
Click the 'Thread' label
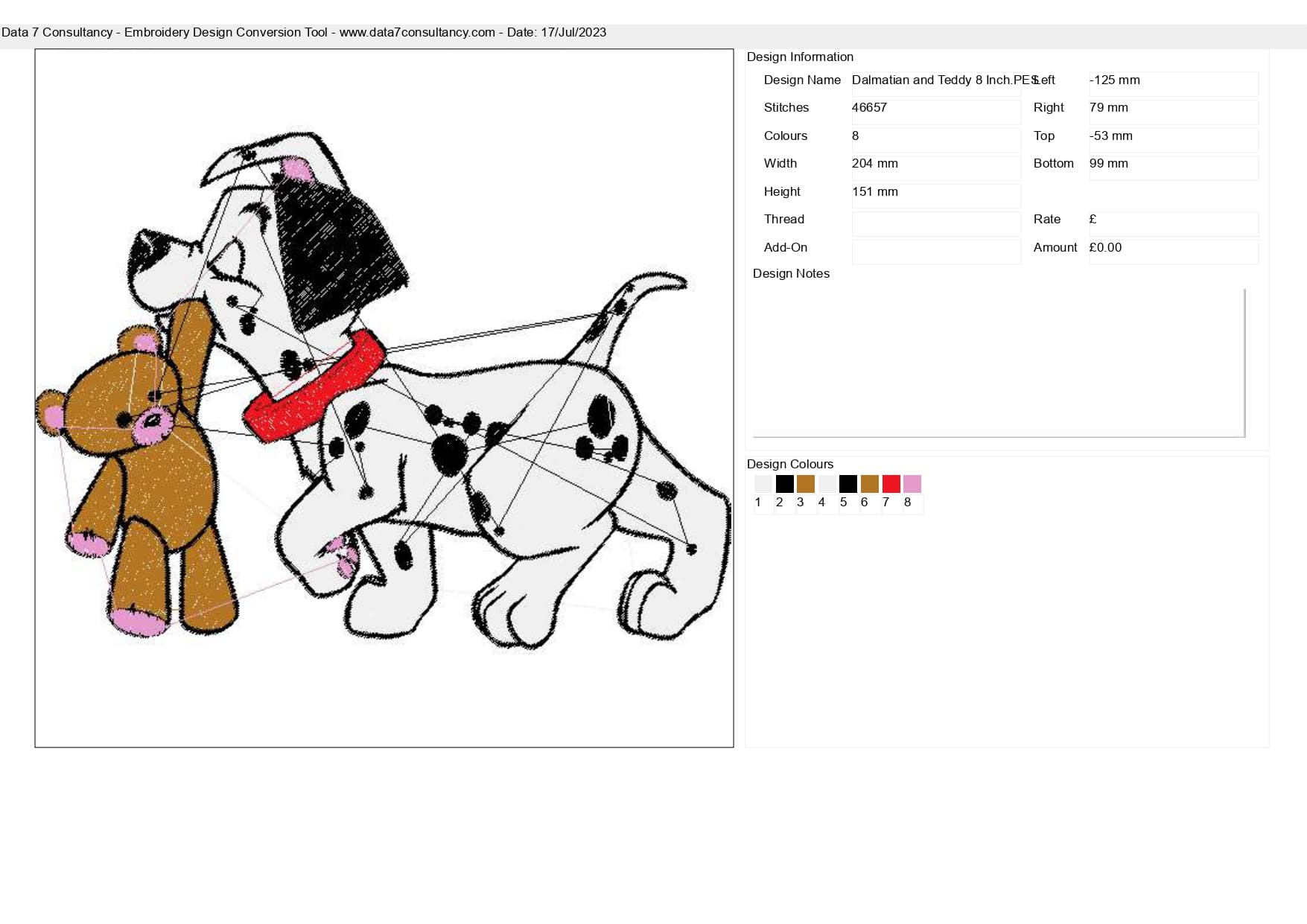point(784,219)
